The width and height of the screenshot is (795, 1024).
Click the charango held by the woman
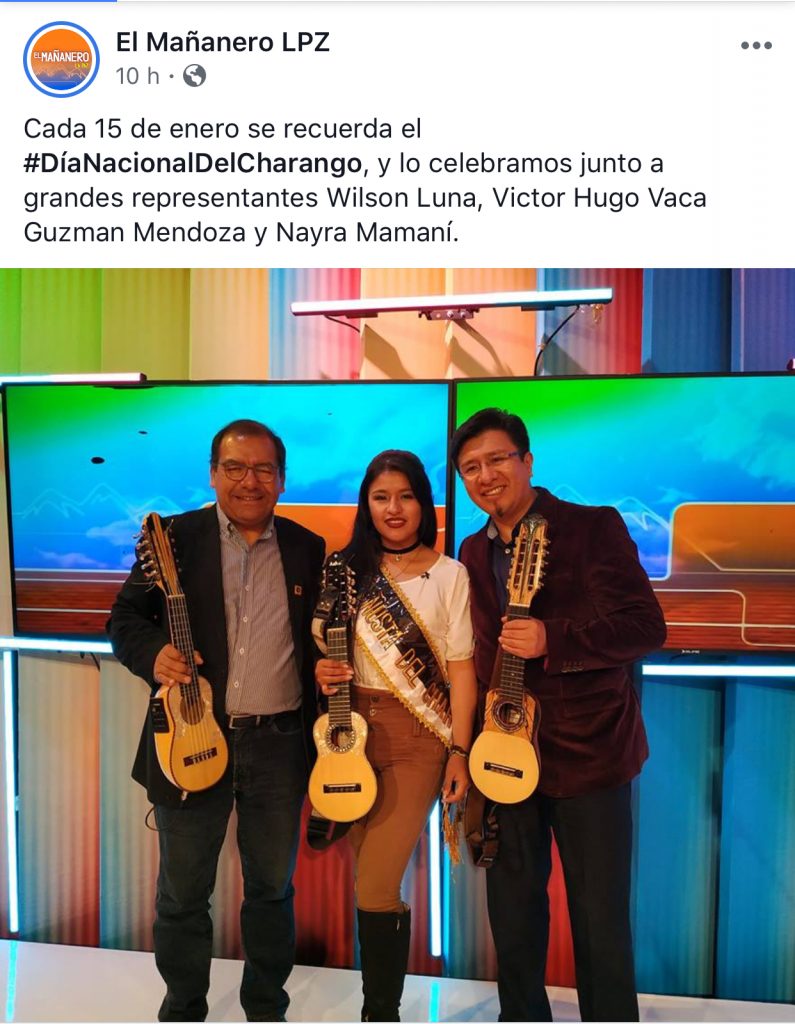[x=340, y=692]
